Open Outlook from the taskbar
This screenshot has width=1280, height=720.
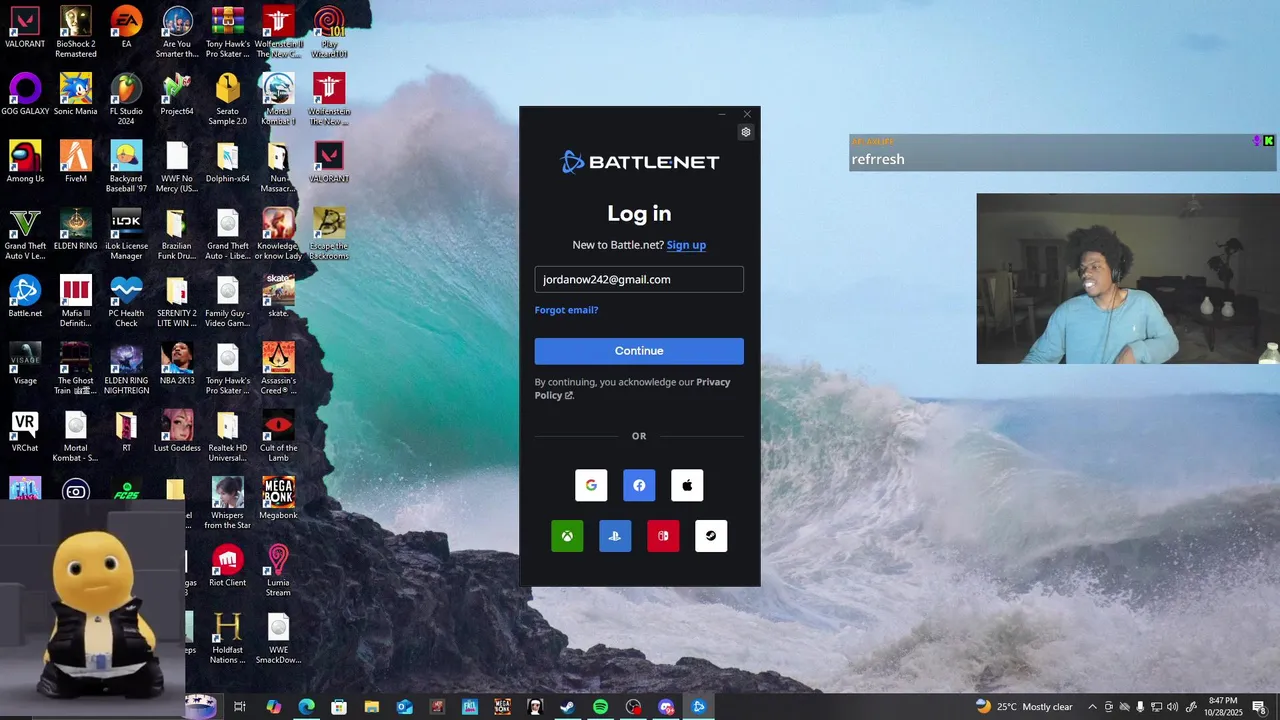click(404, 707)
